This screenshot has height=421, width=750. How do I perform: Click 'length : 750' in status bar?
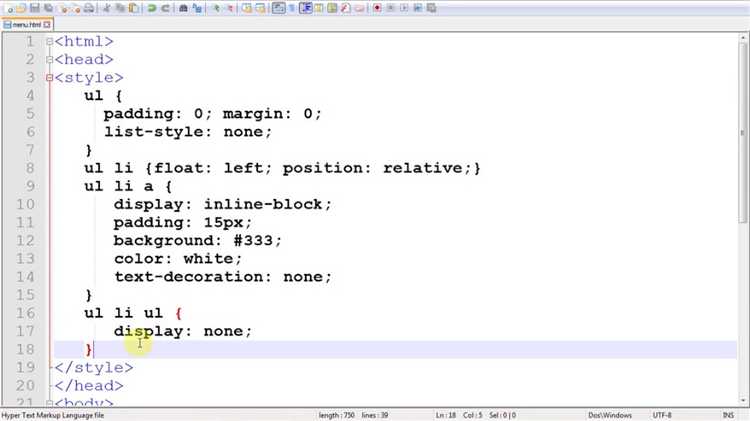336,415
